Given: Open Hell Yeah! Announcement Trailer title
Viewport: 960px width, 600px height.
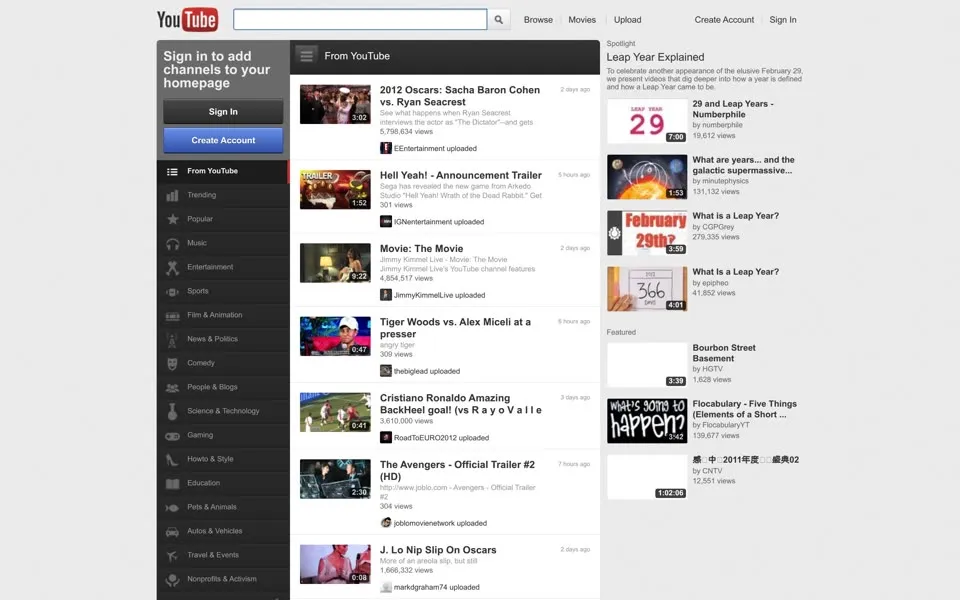Looking at the screenshot, I should 460,175.
